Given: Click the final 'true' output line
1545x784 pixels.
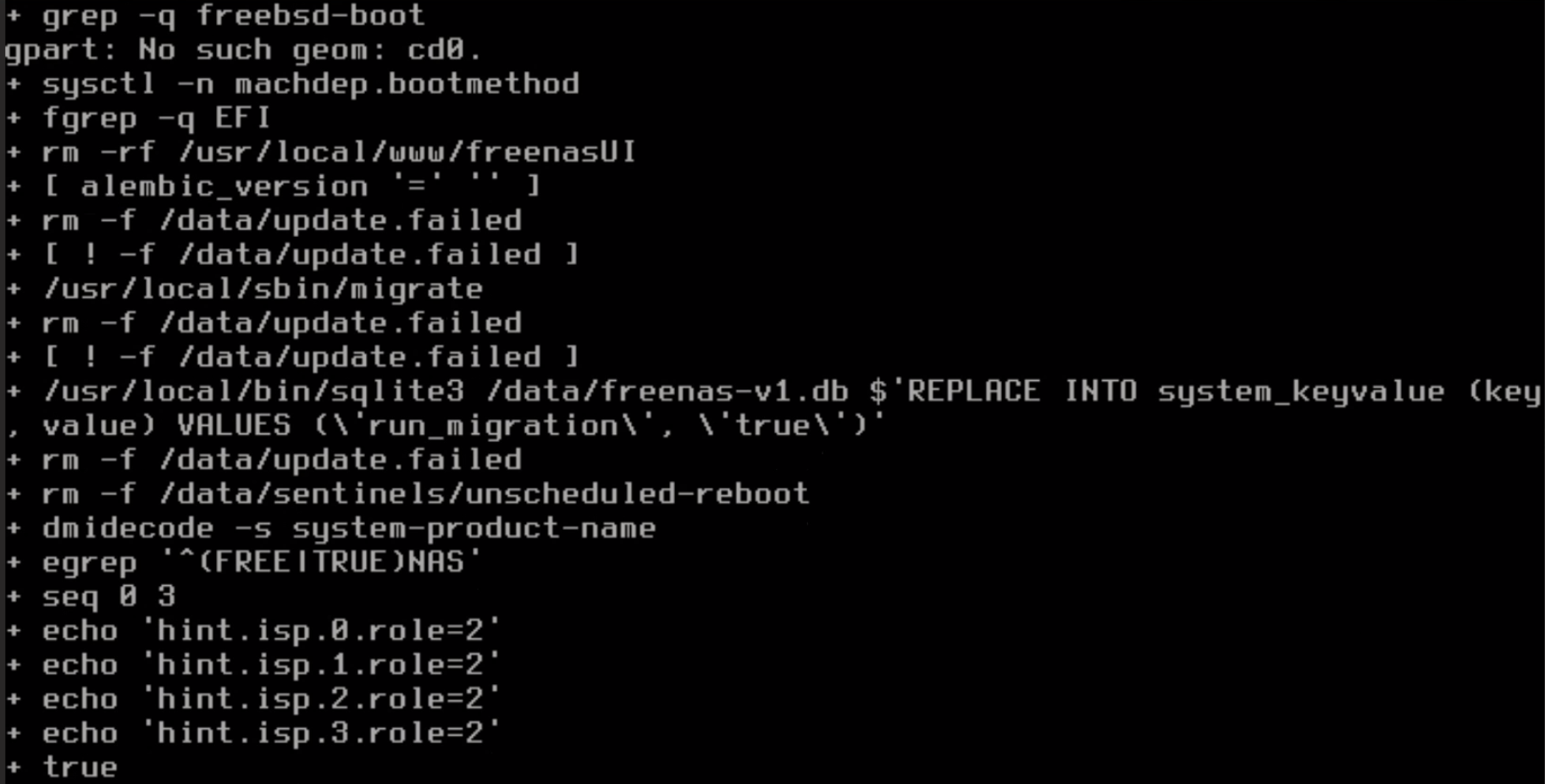Looking at the screenshot, I should point(61,767).
